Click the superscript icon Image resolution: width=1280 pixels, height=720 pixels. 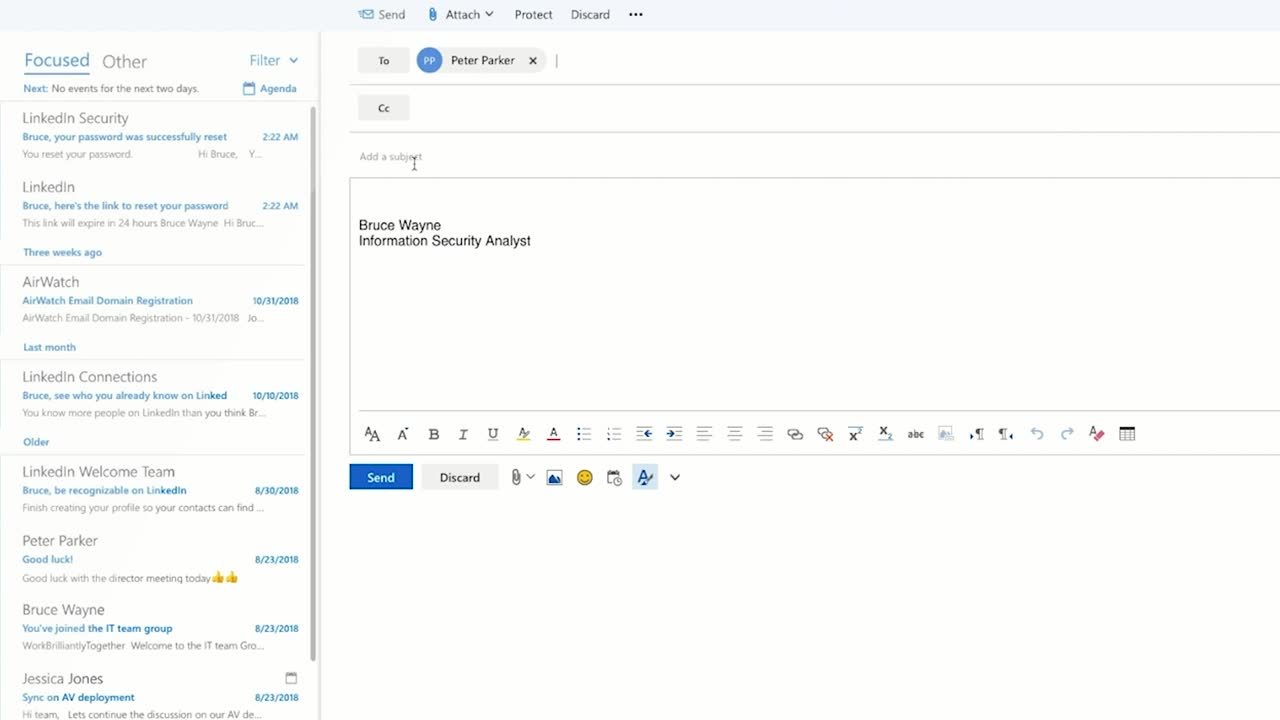855,434
